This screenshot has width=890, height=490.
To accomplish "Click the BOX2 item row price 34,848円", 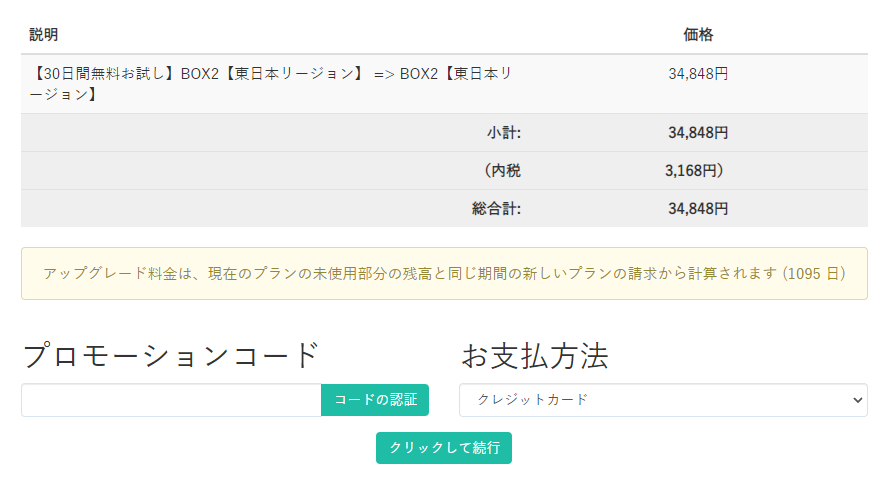I will tap(698, 73).
